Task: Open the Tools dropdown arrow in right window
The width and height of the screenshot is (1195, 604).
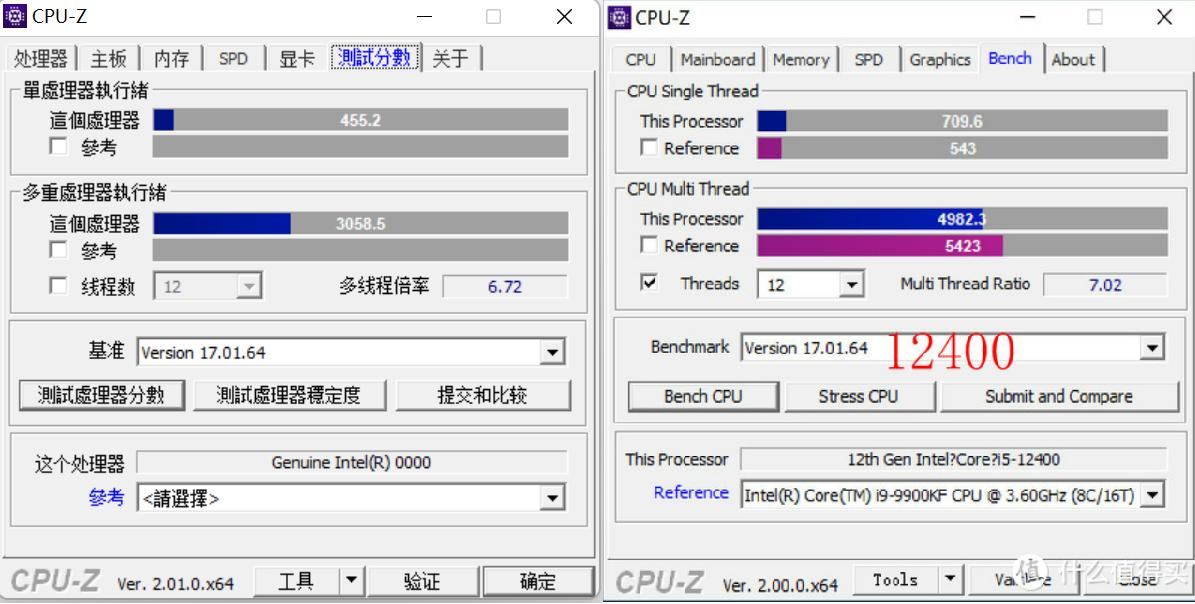Action: pyautogui.click(x=951, y=579)
